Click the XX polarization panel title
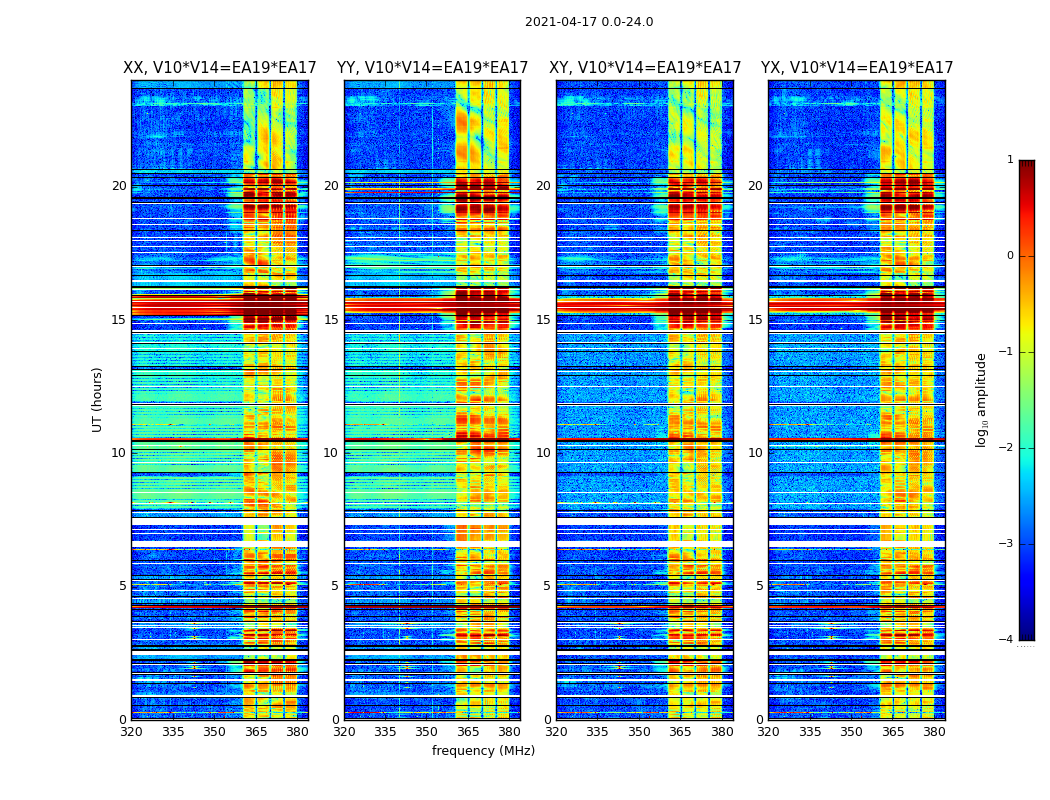This screenshot has height=800, width=1050. (220, 68)
